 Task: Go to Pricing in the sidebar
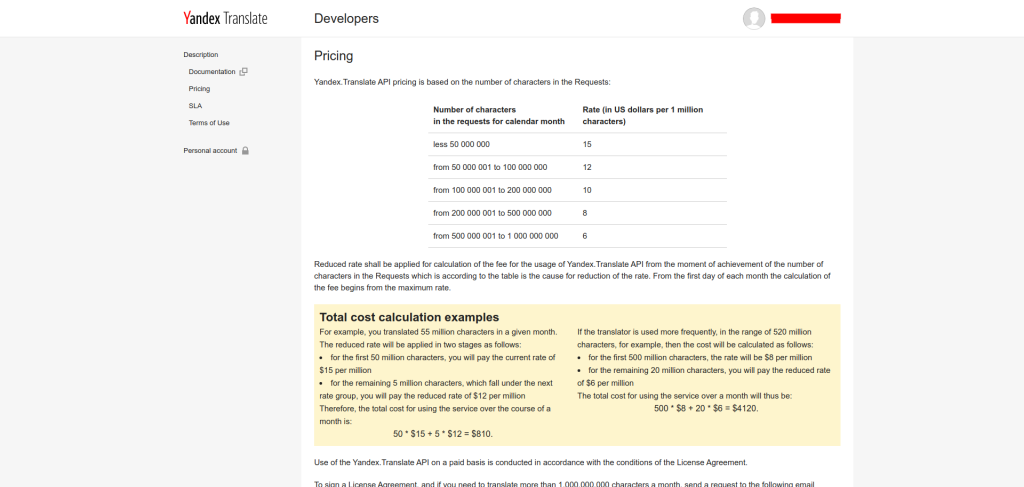(199, 89)
